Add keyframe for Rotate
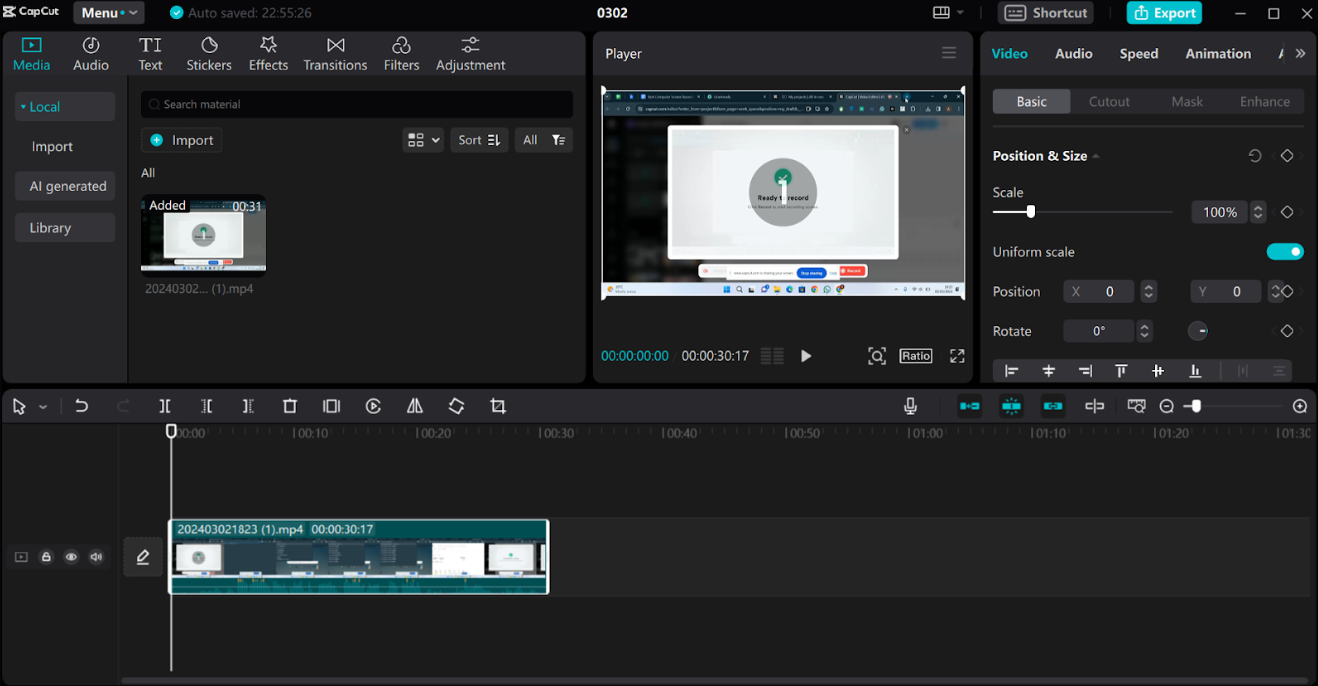1318x686 pixels. [1287, 331]
